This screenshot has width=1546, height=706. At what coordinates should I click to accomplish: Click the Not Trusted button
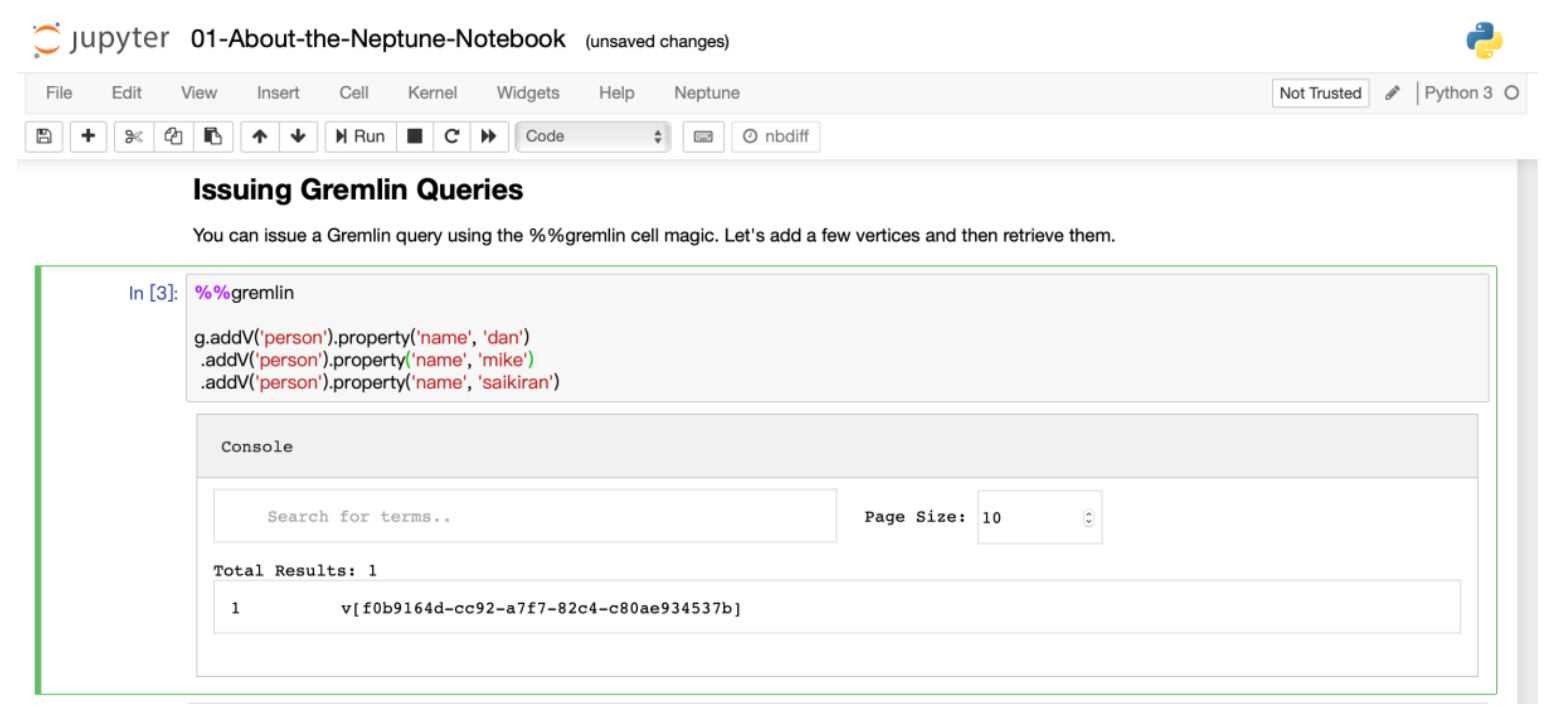click(x=1320, y=93)
